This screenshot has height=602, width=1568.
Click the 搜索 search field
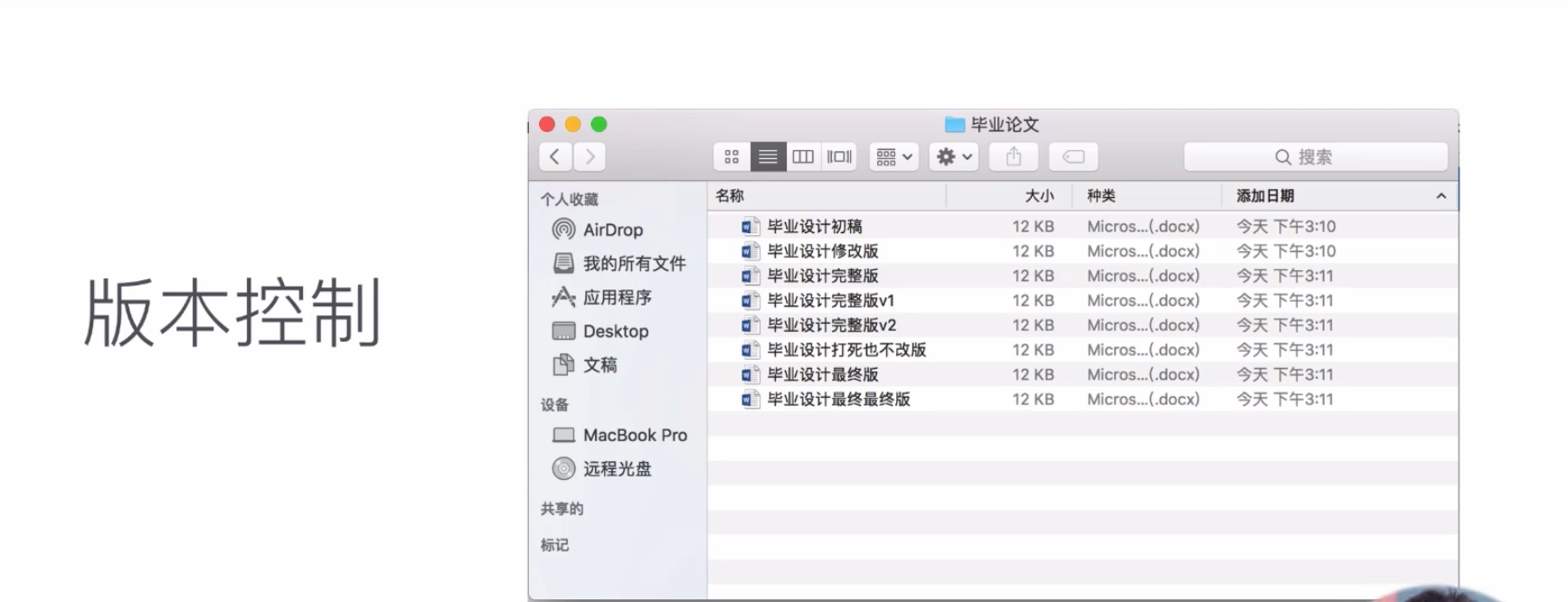pos(1316,156)
